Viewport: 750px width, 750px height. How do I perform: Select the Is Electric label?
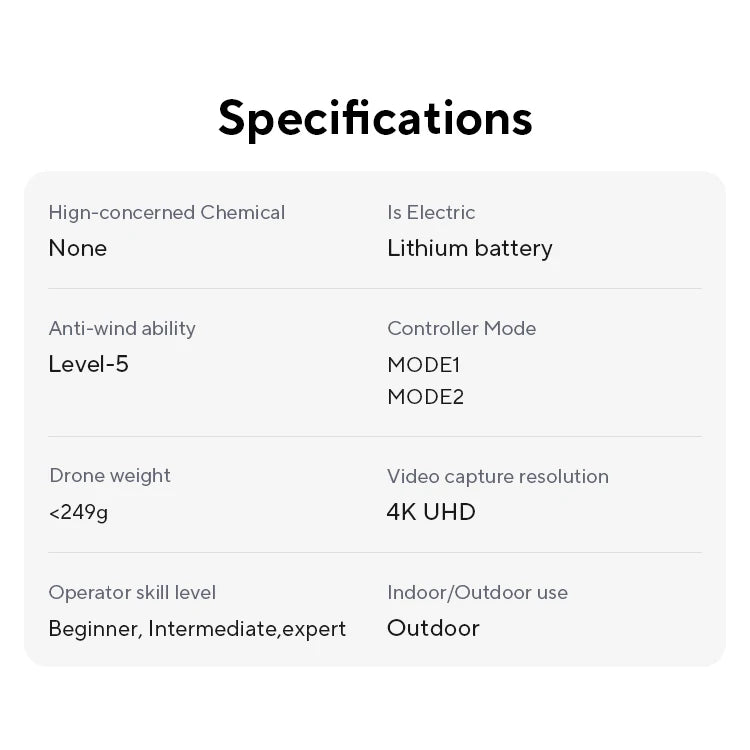431,213
